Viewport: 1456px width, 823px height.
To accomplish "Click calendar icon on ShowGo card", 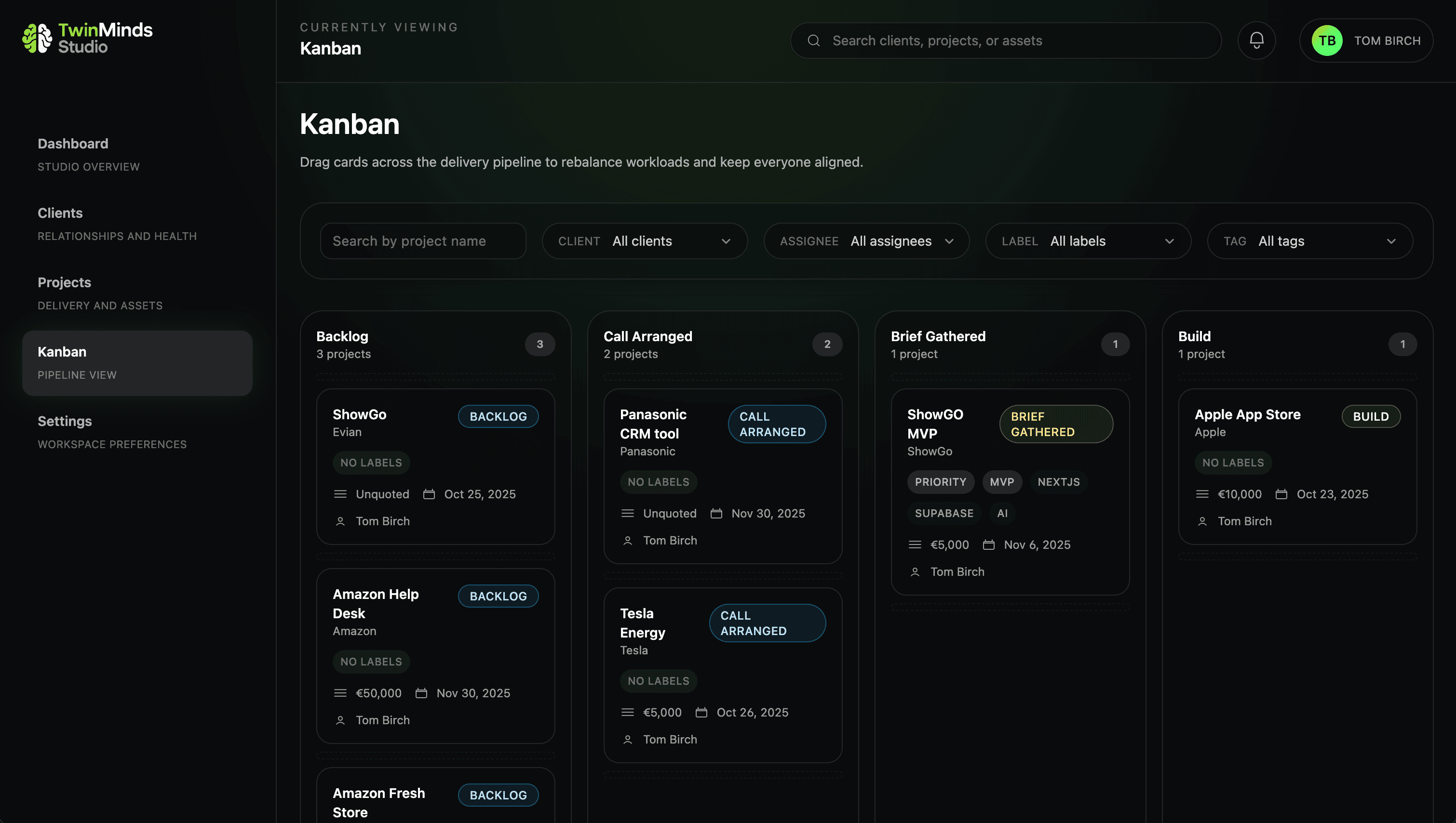I will tap(429, 494).
